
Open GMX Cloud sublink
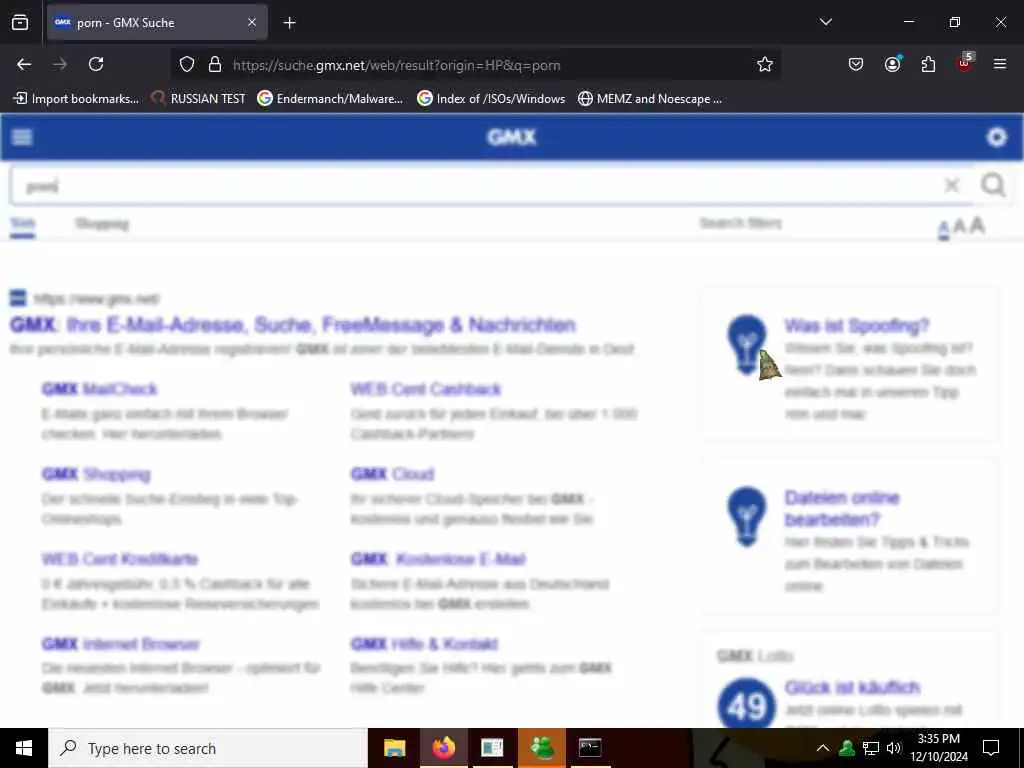tap(392, 474)
